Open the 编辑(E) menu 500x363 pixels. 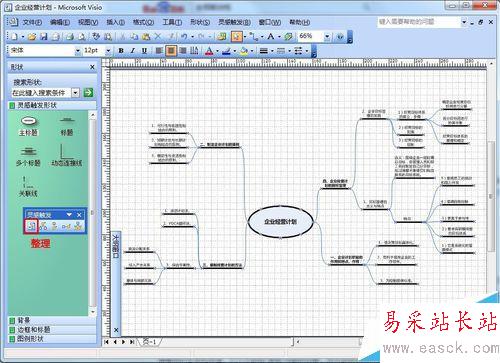point(60,22)
